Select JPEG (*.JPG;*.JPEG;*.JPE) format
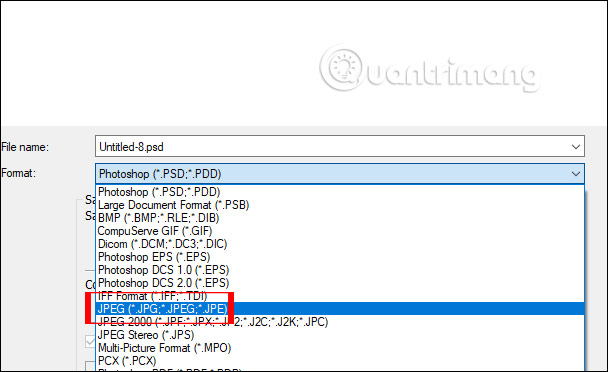 (x=340, y=309)
